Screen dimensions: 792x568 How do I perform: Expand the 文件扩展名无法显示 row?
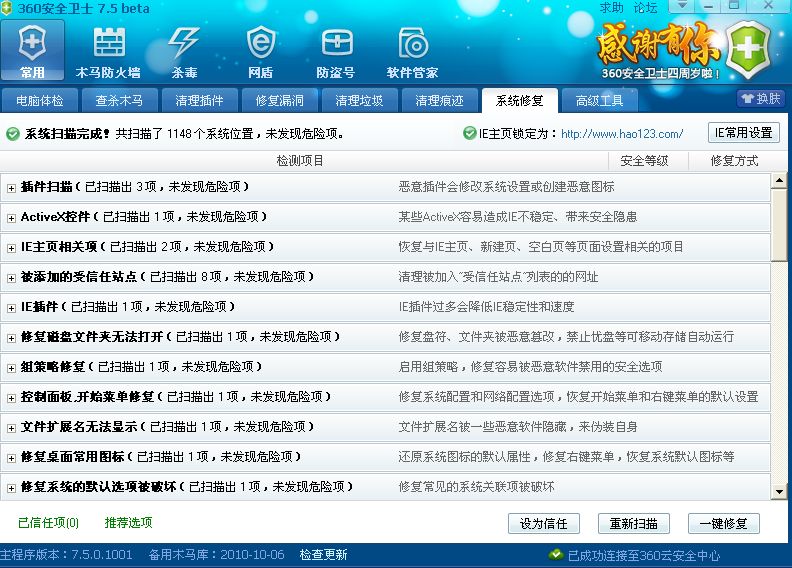11,428
